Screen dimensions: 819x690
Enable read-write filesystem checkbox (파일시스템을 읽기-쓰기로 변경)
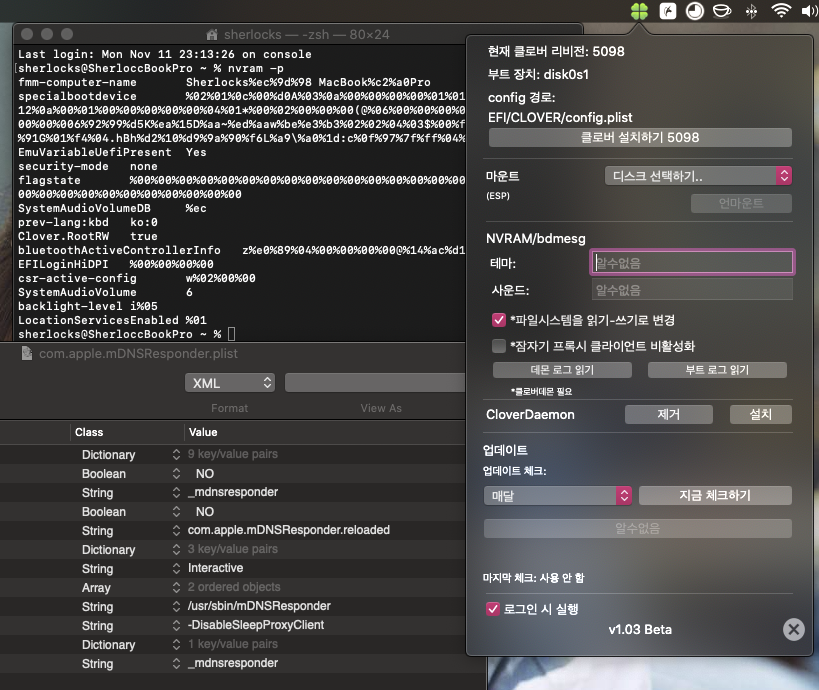(499, 320)
